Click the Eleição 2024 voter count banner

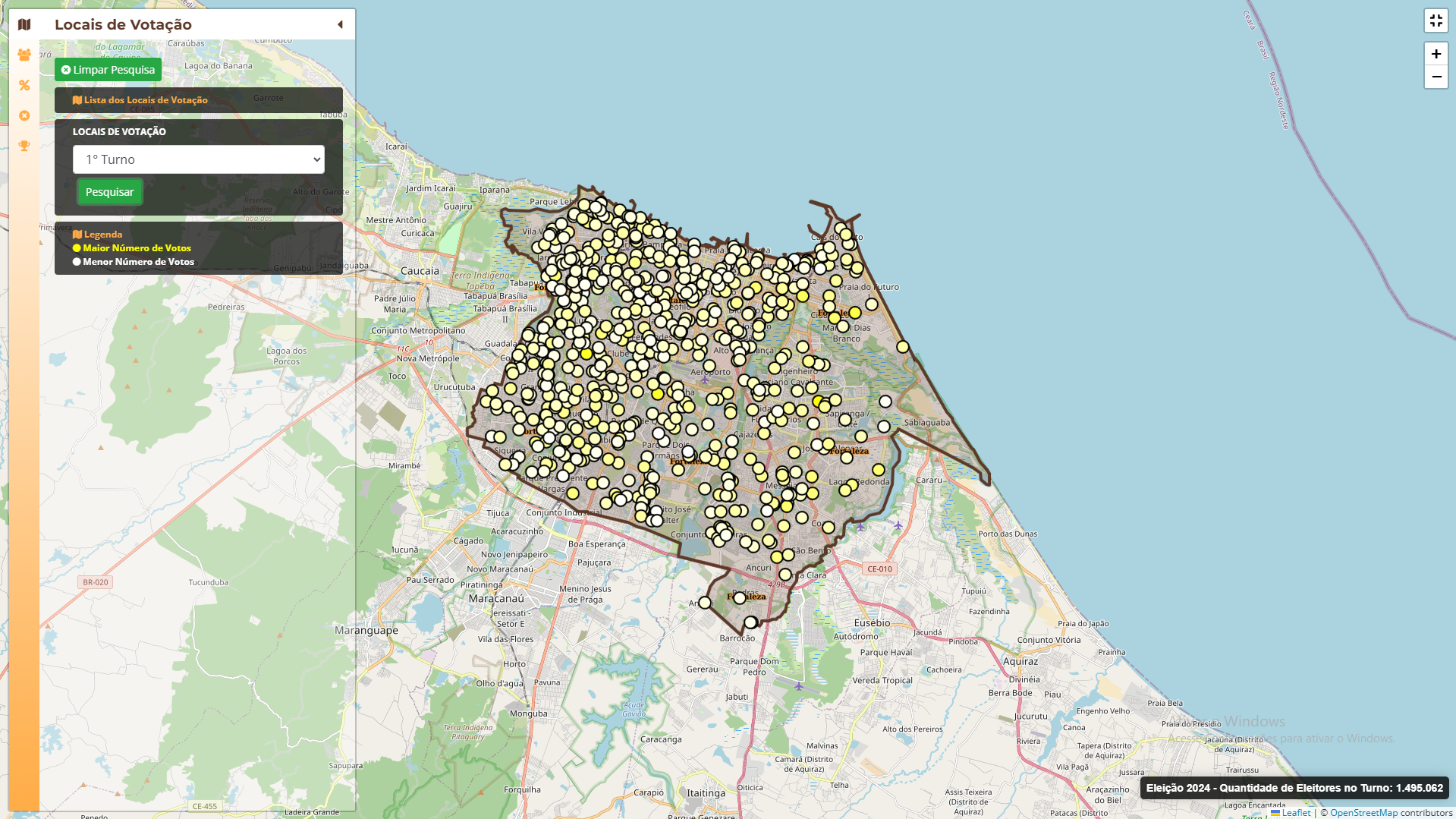1294,788
